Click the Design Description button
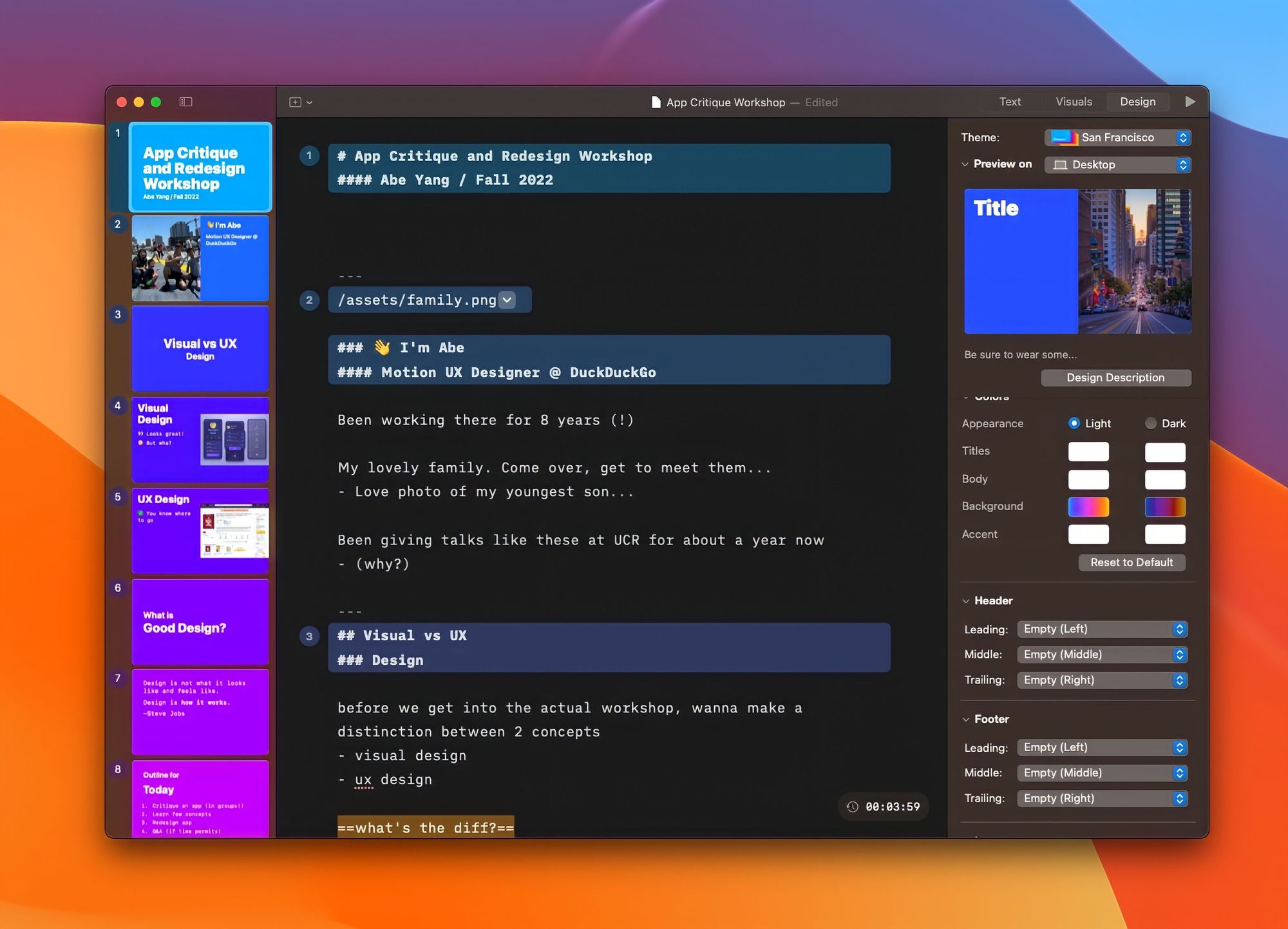1288x929 pixels. pyautogui.click(x=1115, y=378)
